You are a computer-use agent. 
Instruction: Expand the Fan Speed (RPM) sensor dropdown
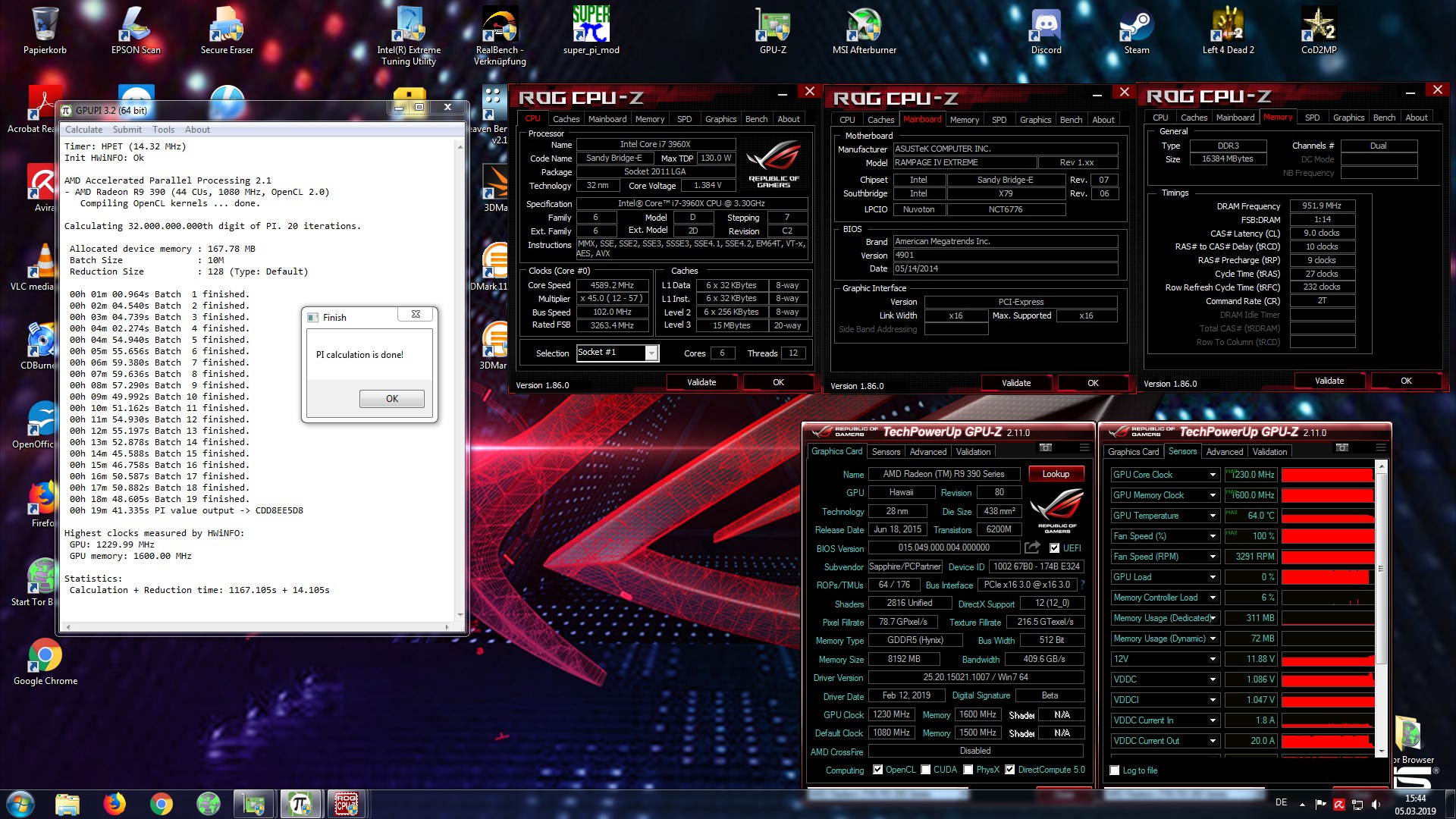(x=1213, y=557)
